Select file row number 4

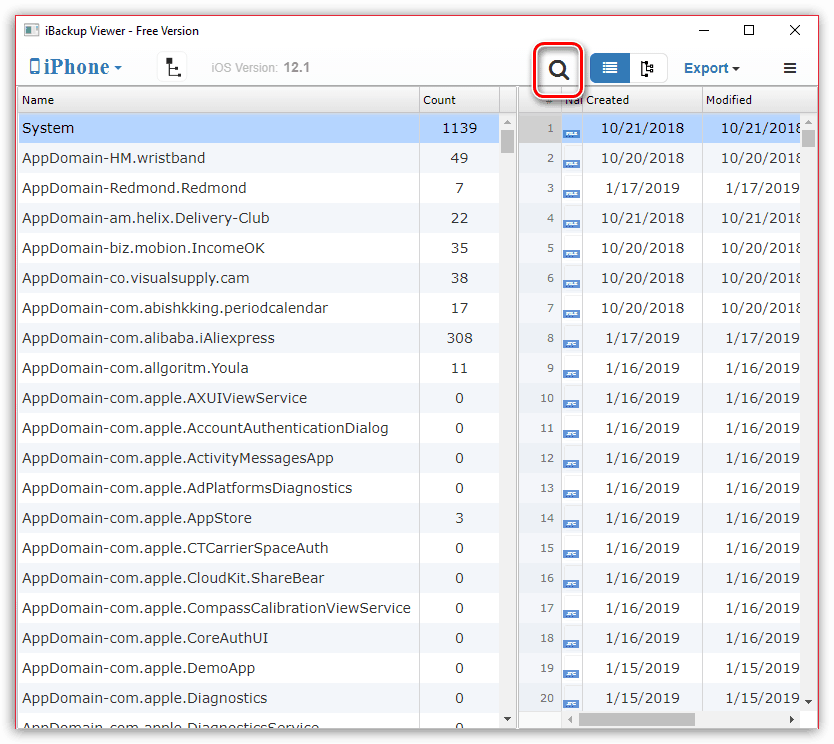click(660, 218)
